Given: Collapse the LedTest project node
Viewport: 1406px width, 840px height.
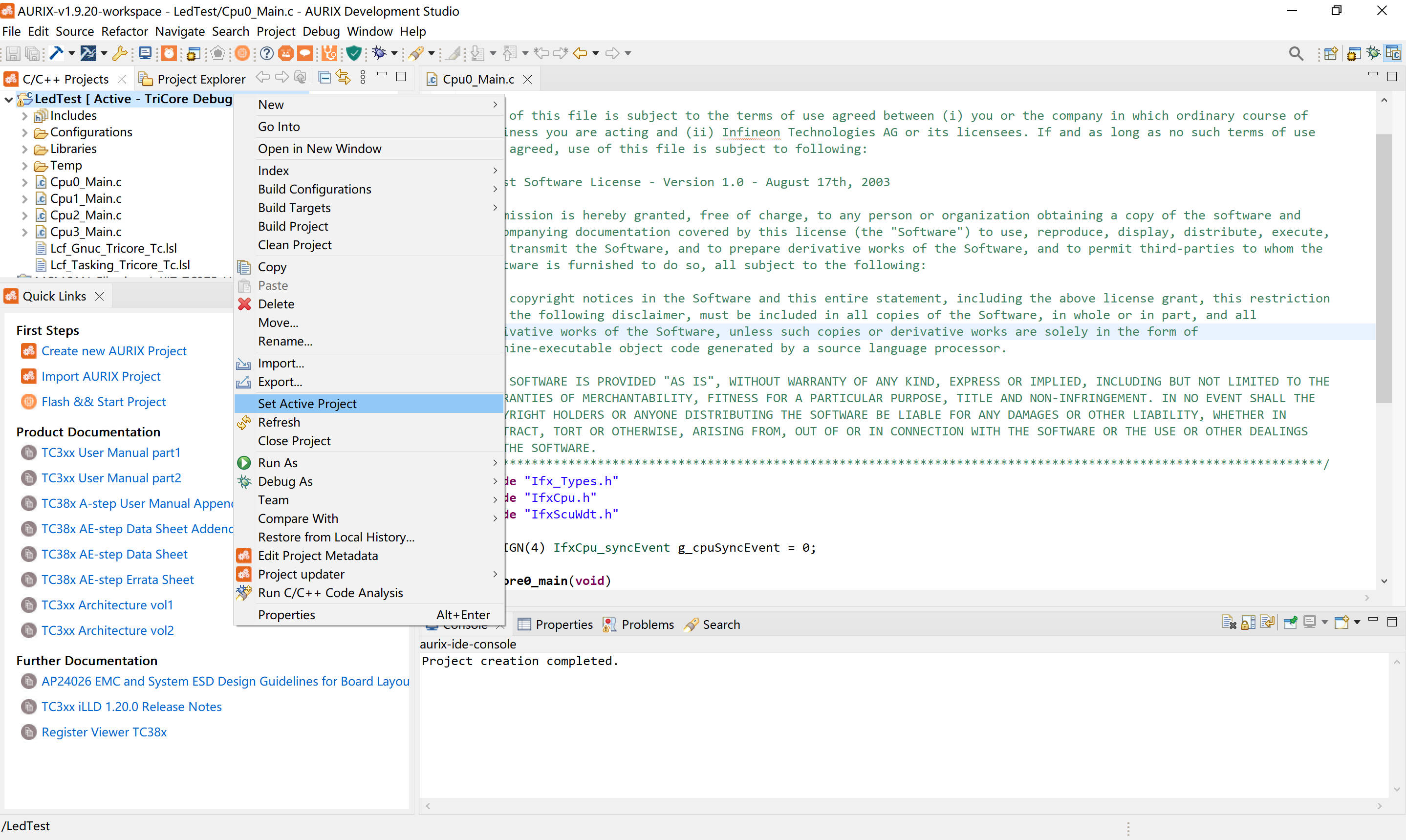Looking at the screenshot, I should [8, 99].
